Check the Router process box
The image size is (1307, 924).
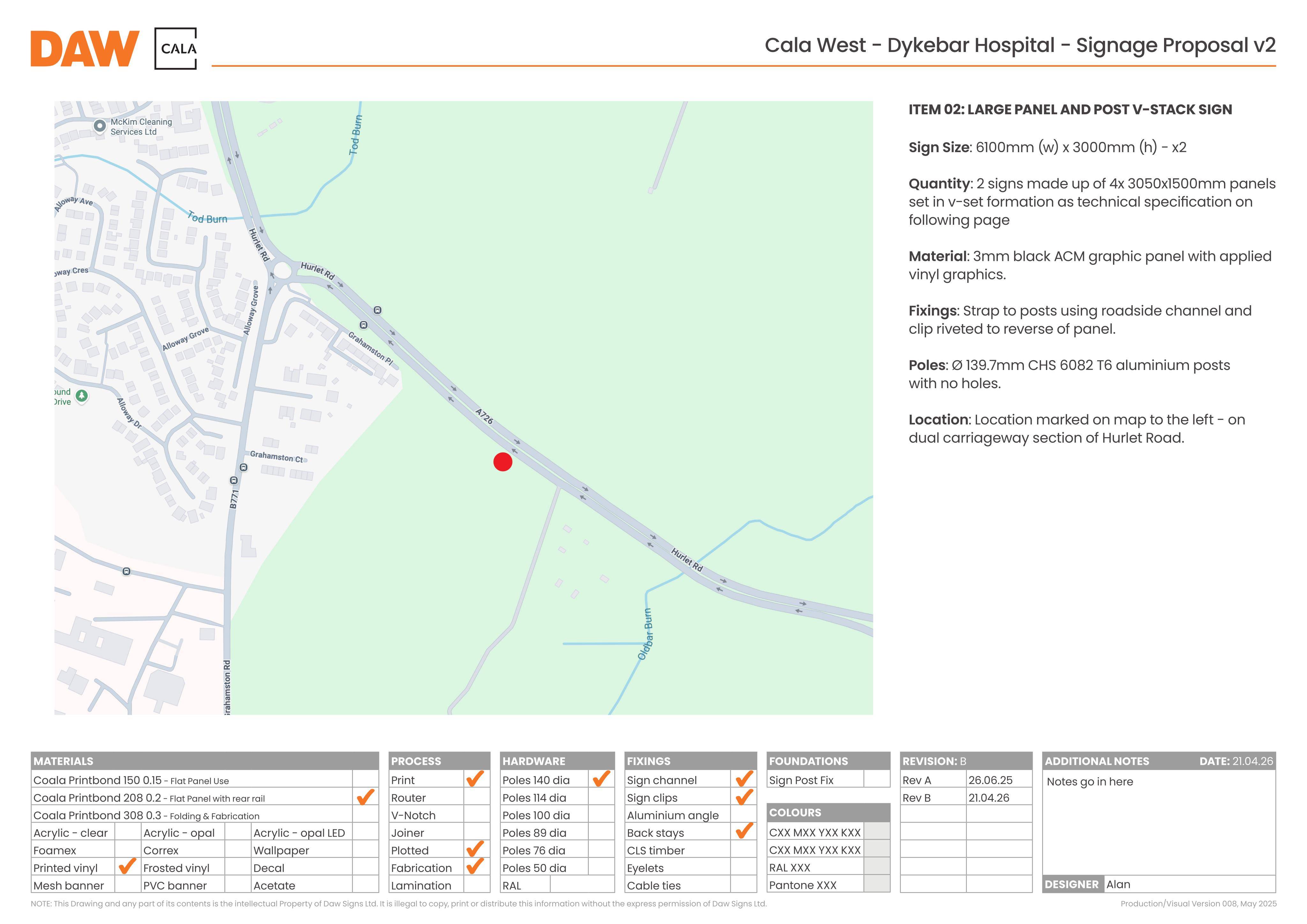pos(476,797)
